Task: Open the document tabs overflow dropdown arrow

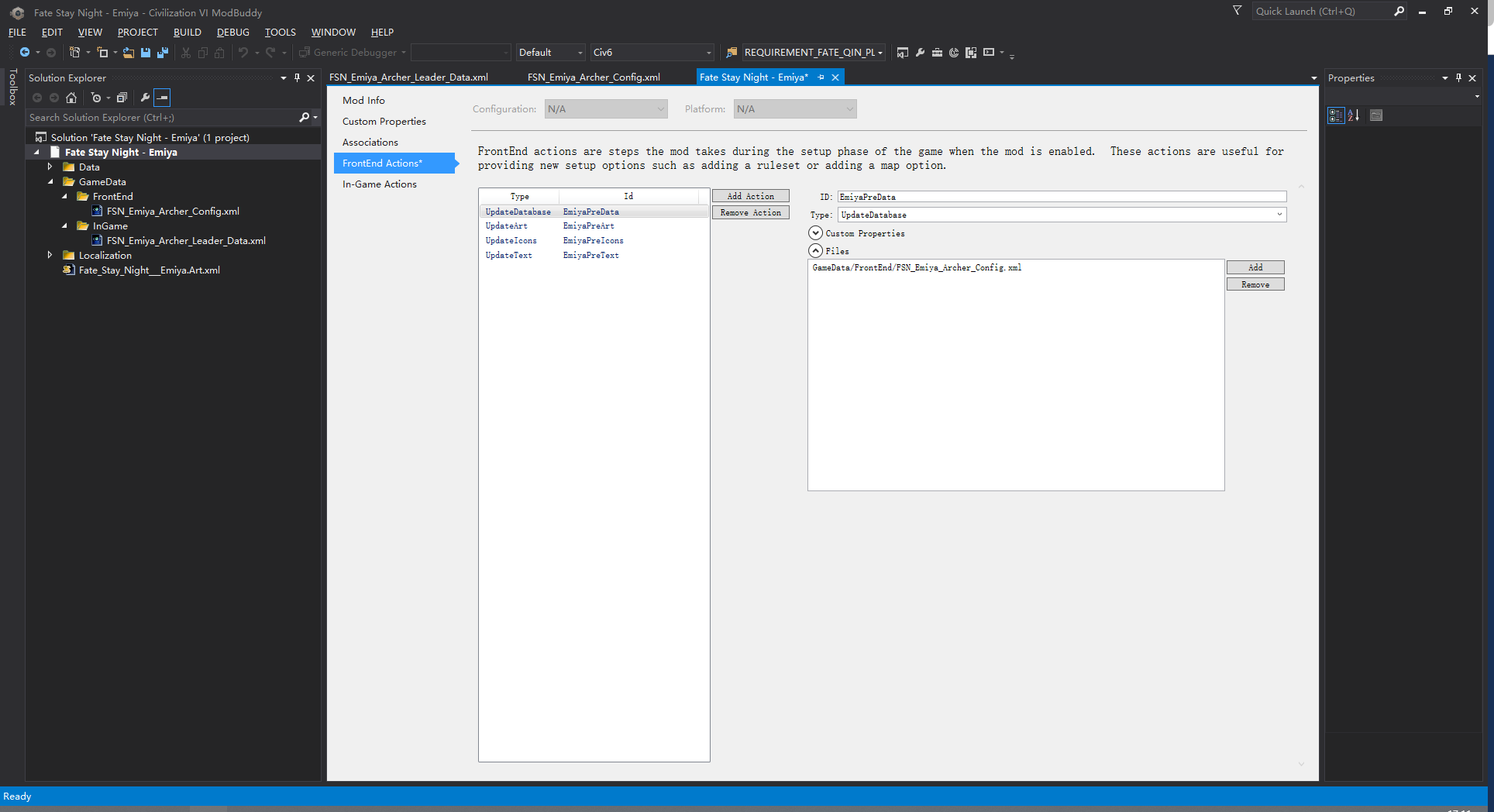Action: coord(1313,78)
